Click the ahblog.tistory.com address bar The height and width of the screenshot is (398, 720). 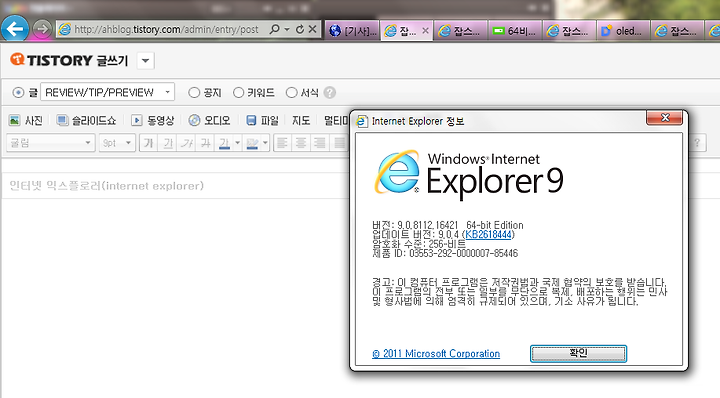point(166,29)
